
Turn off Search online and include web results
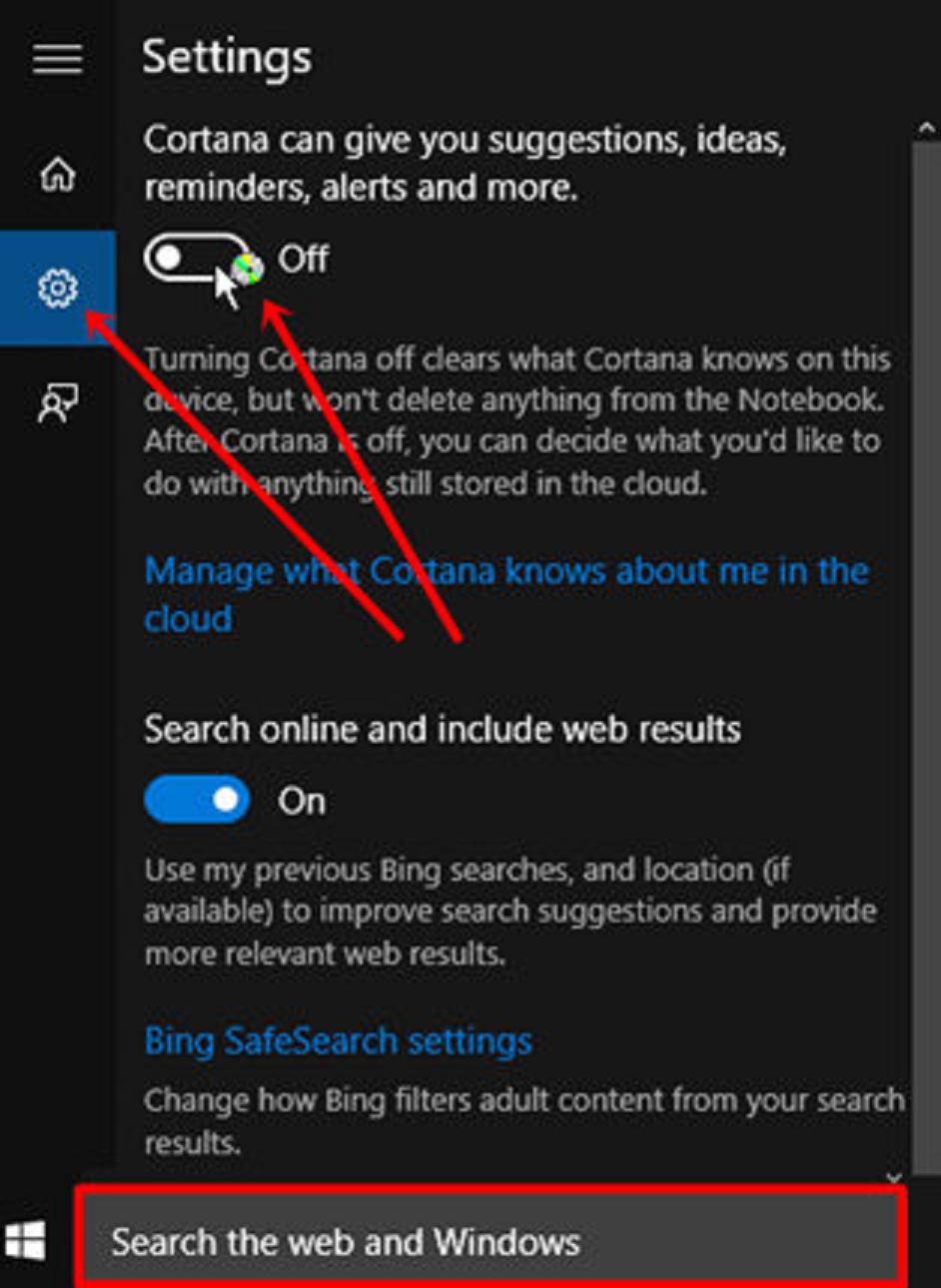pyautogui.click(x=197, y=800)
